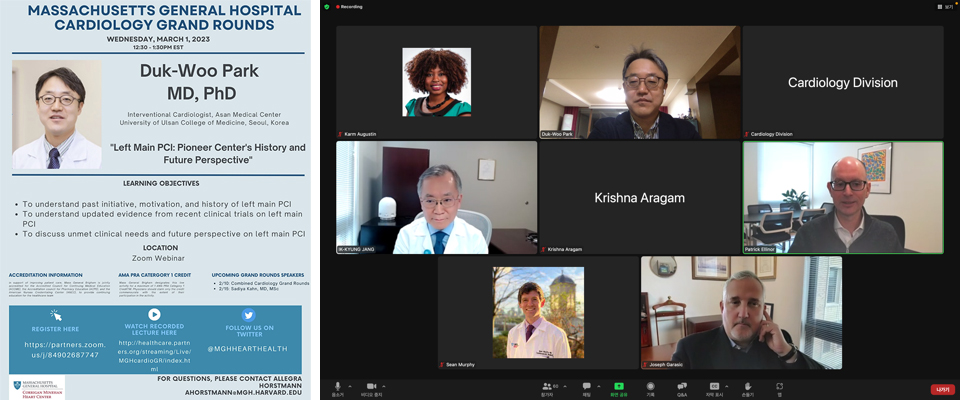Click the Register Here label

(x=55, y=329)
